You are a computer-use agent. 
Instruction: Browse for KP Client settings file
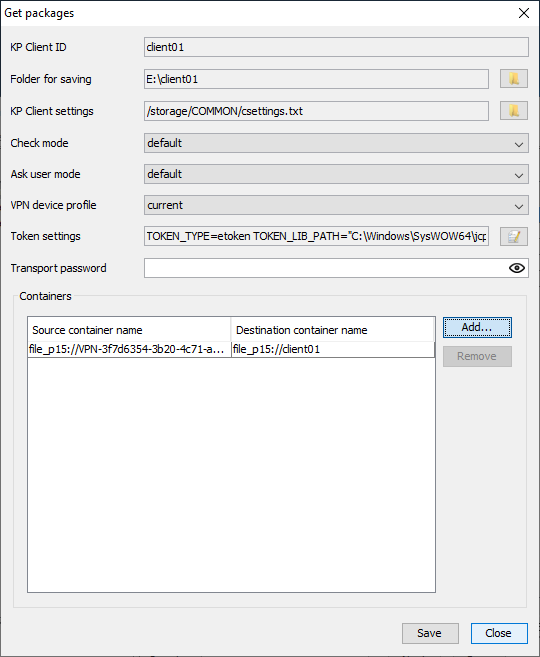(x=514, y=111)
